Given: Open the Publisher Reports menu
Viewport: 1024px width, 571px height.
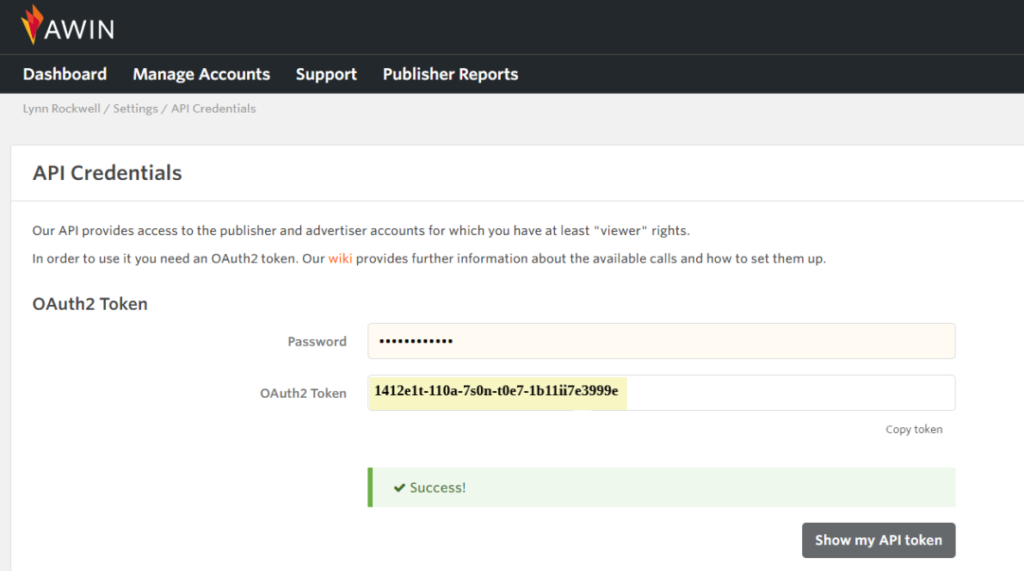Looking at the screenshot, I should [450, 74].
